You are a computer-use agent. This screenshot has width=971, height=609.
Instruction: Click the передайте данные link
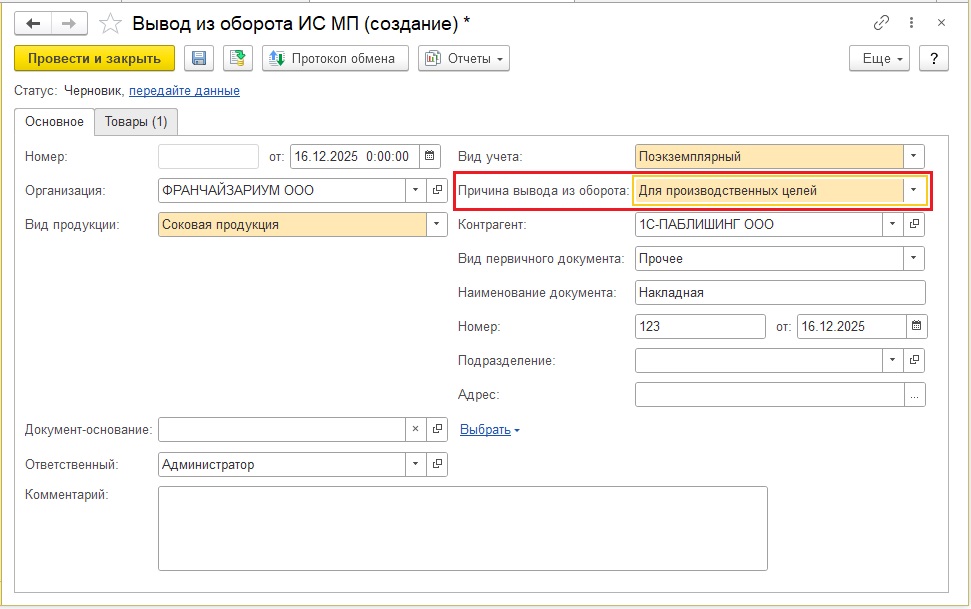click(184, 91)
